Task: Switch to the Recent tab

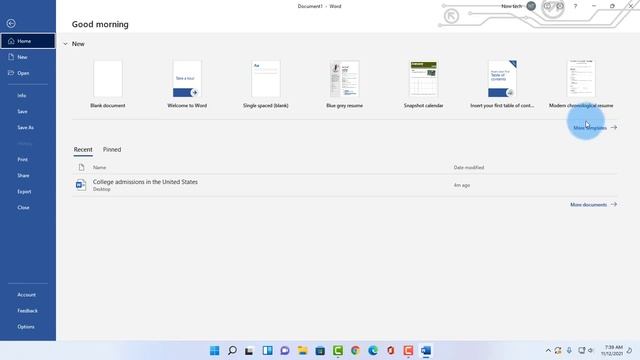Action: coord(83,149)
